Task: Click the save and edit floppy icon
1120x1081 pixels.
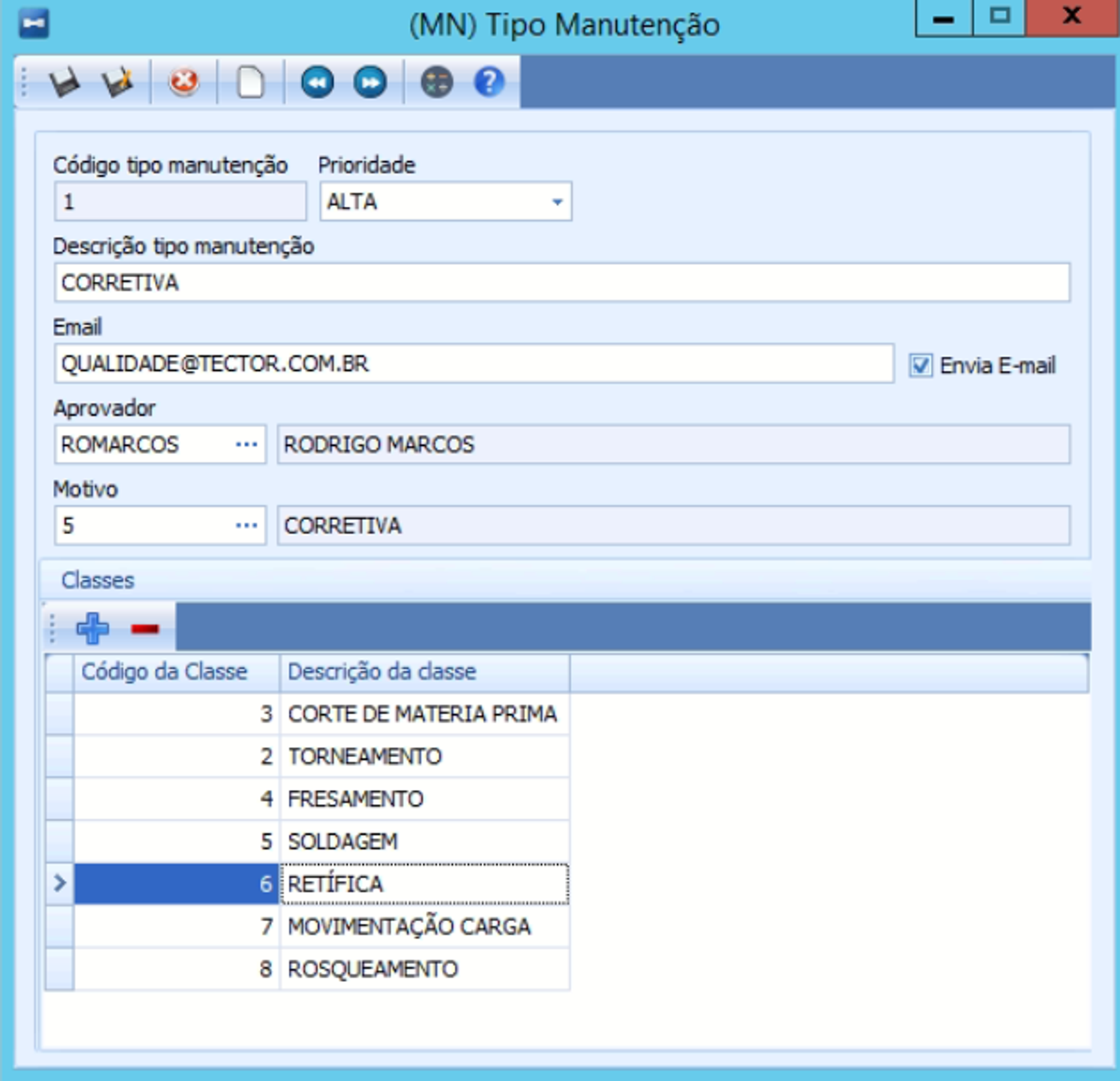Action: pos(118,83)
